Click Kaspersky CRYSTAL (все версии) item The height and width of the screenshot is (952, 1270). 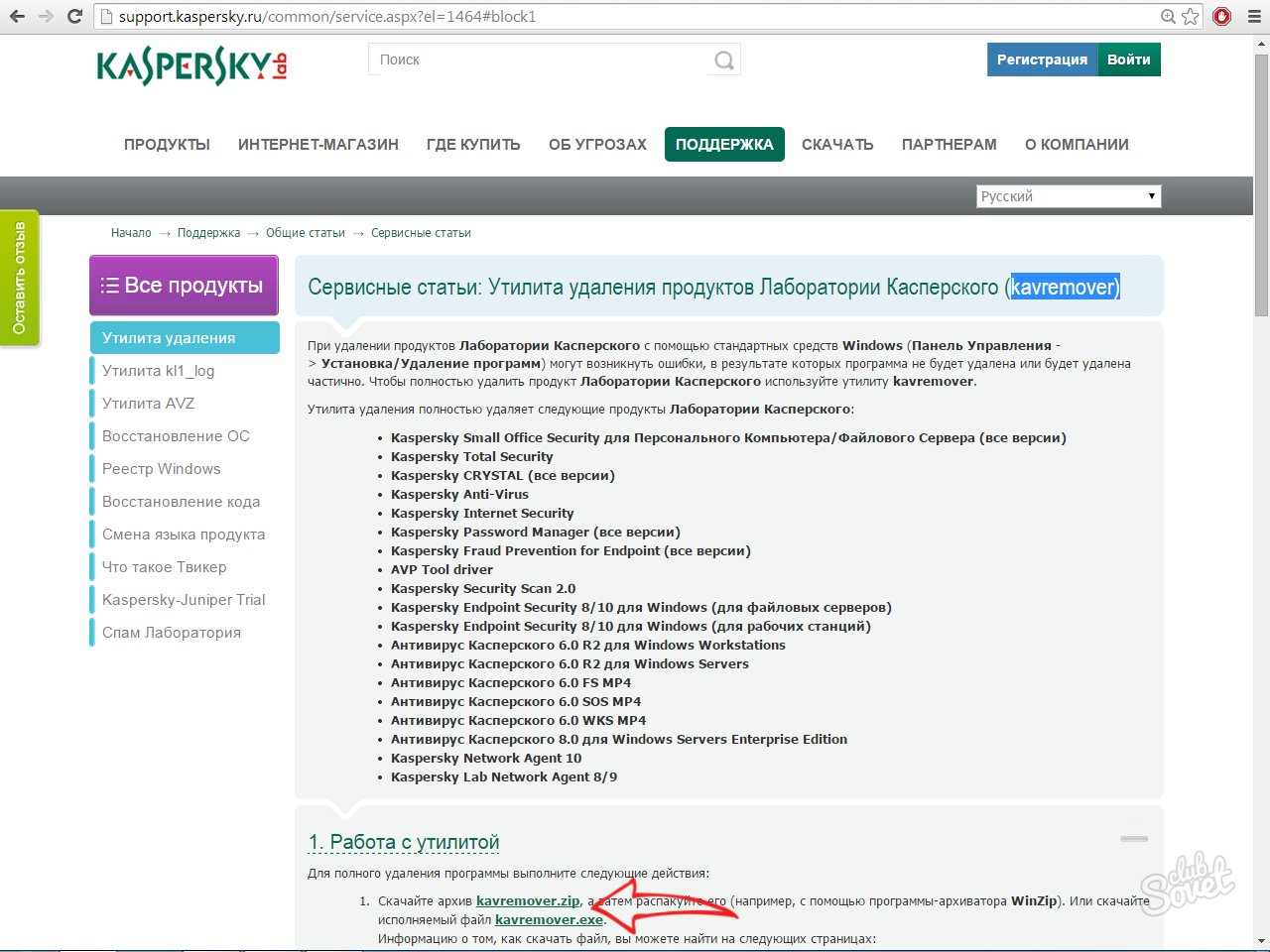503,476
